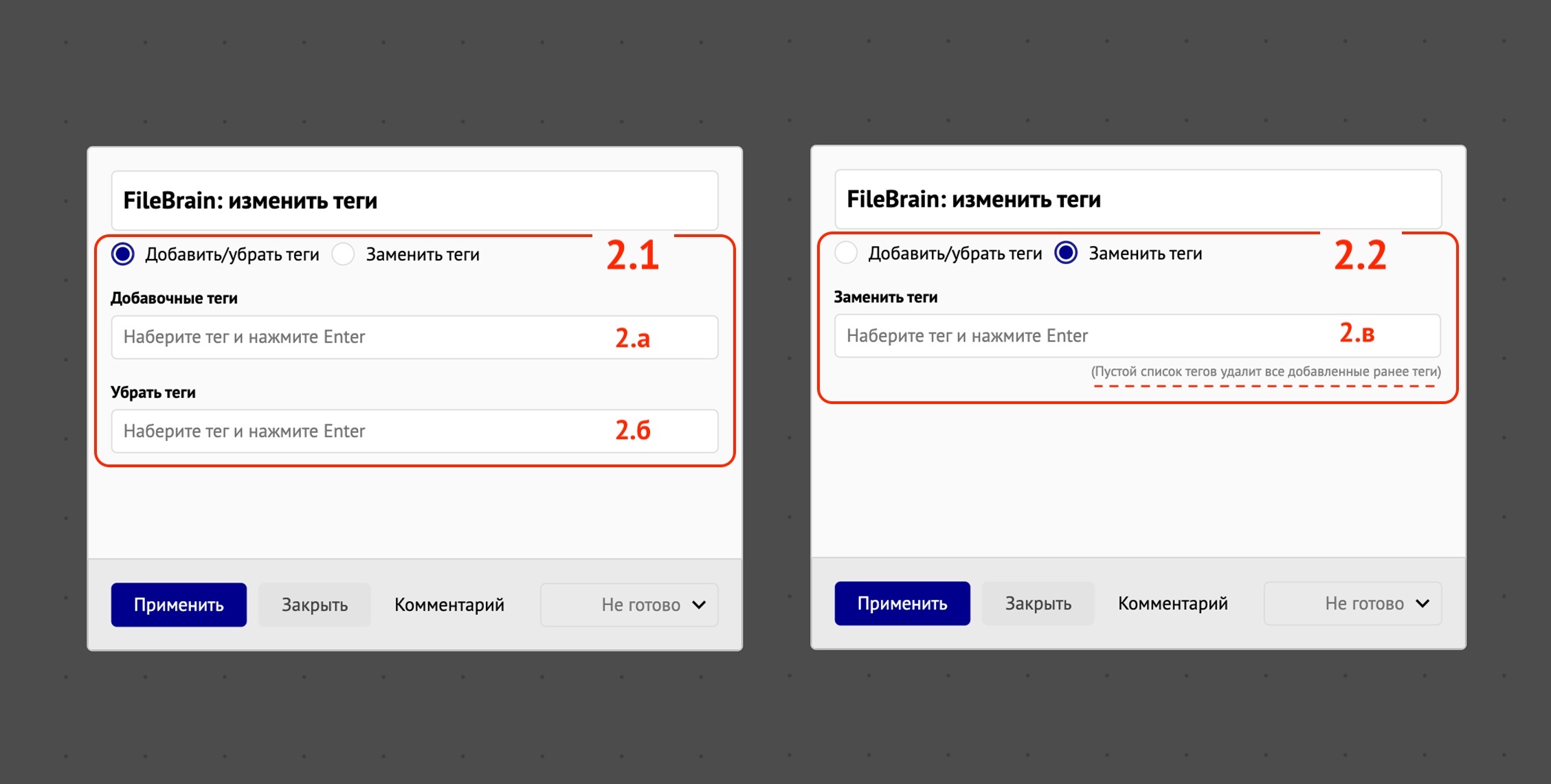This screenshot has height=784, width=1551.
Task: Click right dialog title 'FileBrain: изменить теги' field
Action: 1137,199
